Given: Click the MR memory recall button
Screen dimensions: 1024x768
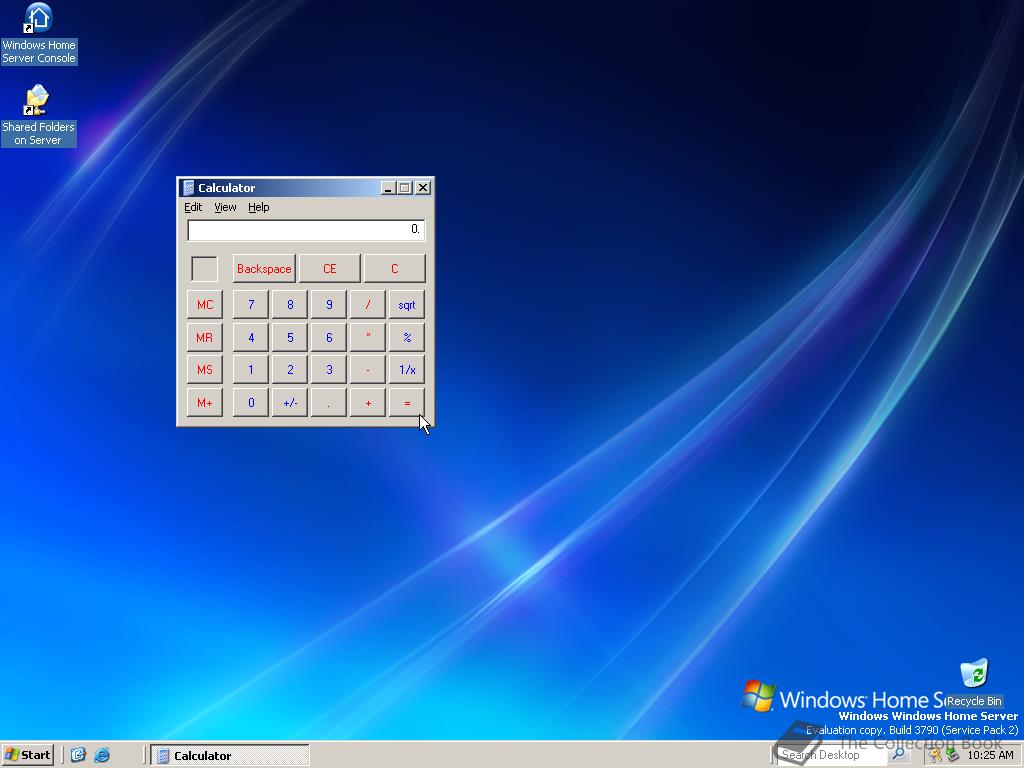Looking at the screenshot, I should pos(204,337).
